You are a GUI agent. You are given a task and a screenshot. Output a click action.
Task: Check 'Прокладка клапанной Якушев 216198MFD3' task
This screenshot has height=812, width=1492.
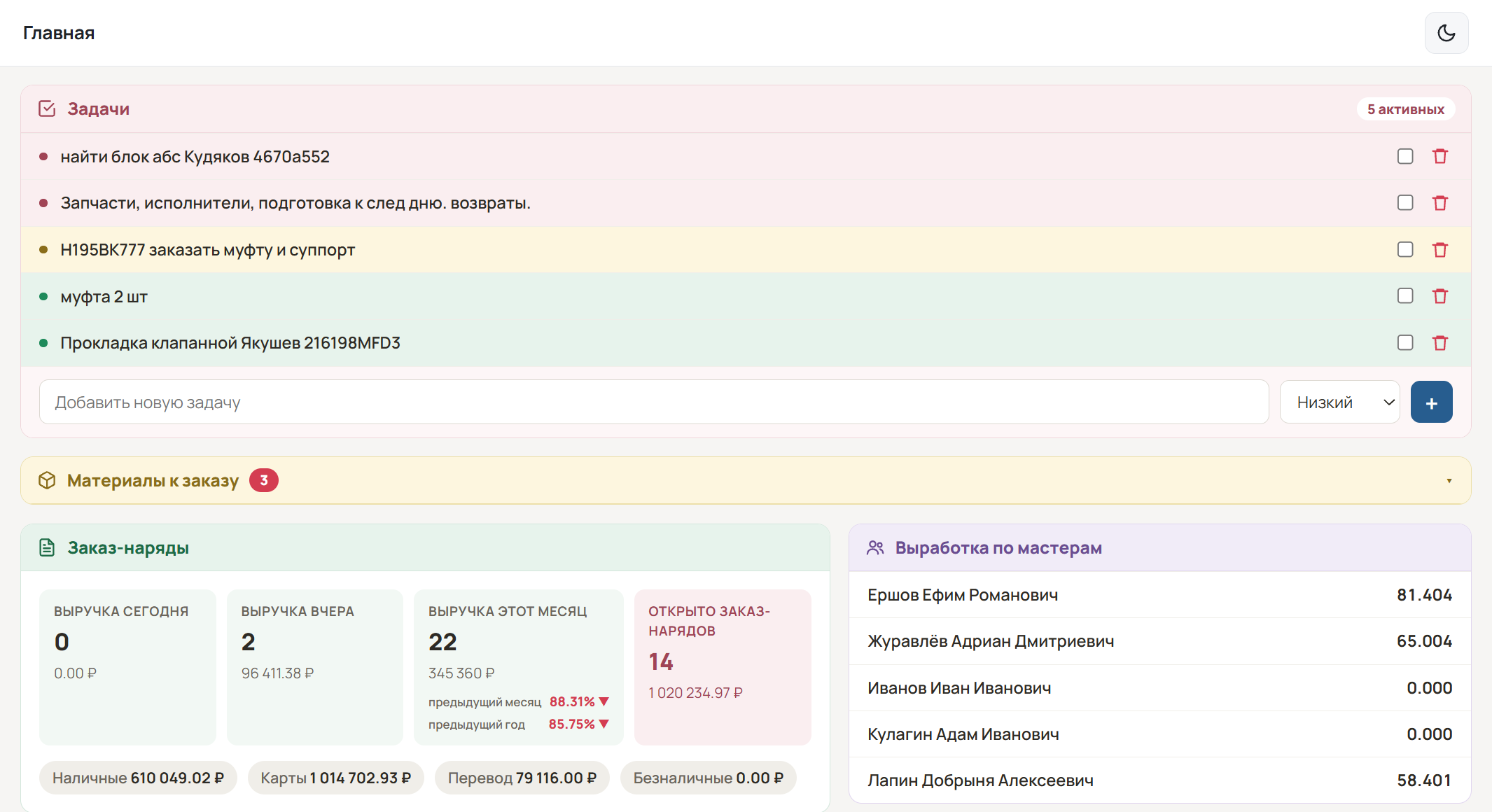tap(1404, 343)
